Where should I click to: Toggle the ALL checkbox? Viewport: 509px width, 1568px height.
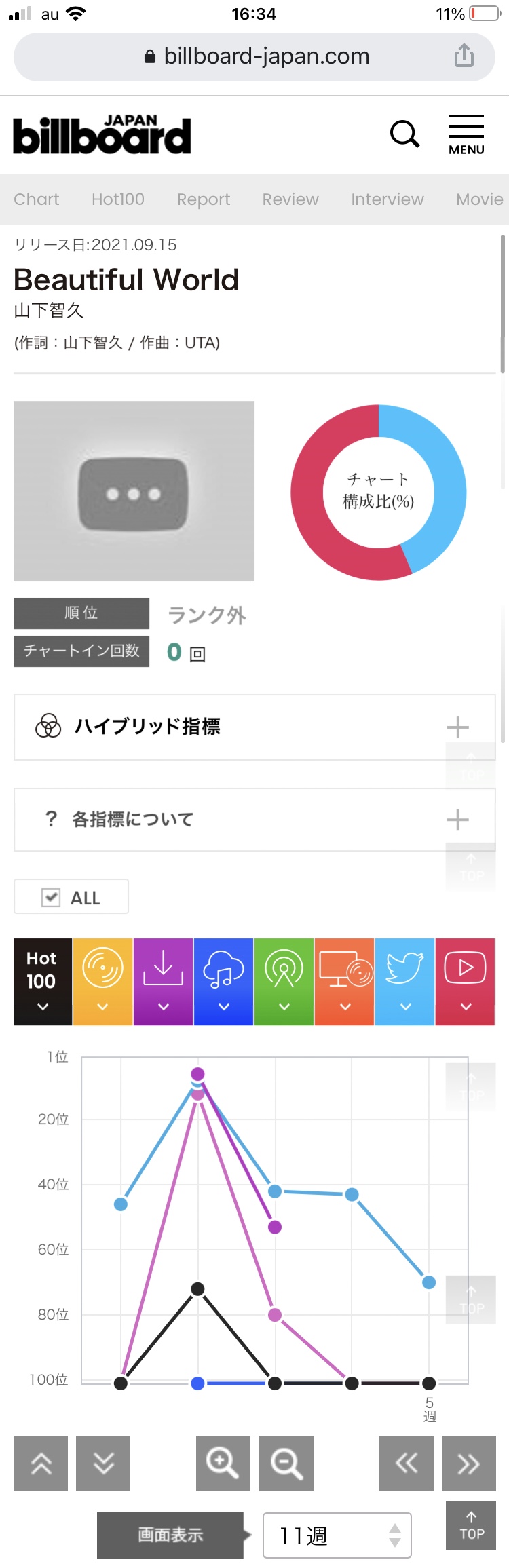71,897
